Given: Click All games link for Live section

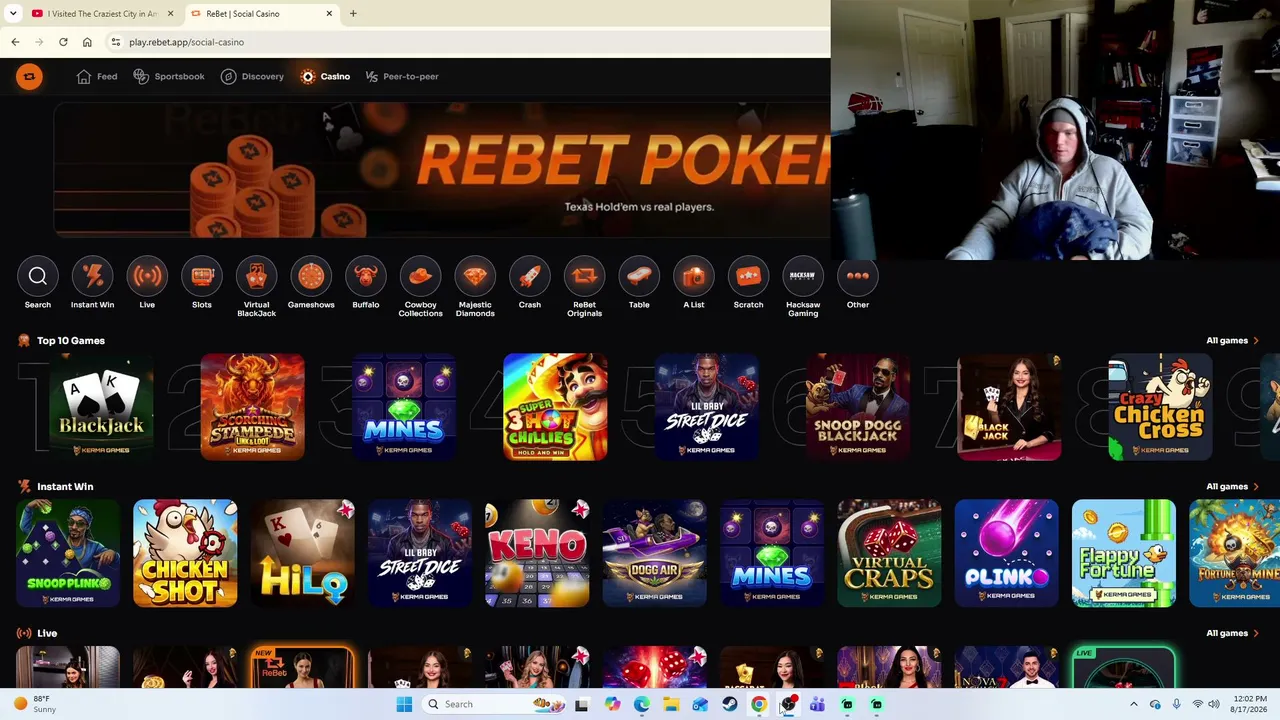Looking at the screenshot, I should (x=1232, y=633).
